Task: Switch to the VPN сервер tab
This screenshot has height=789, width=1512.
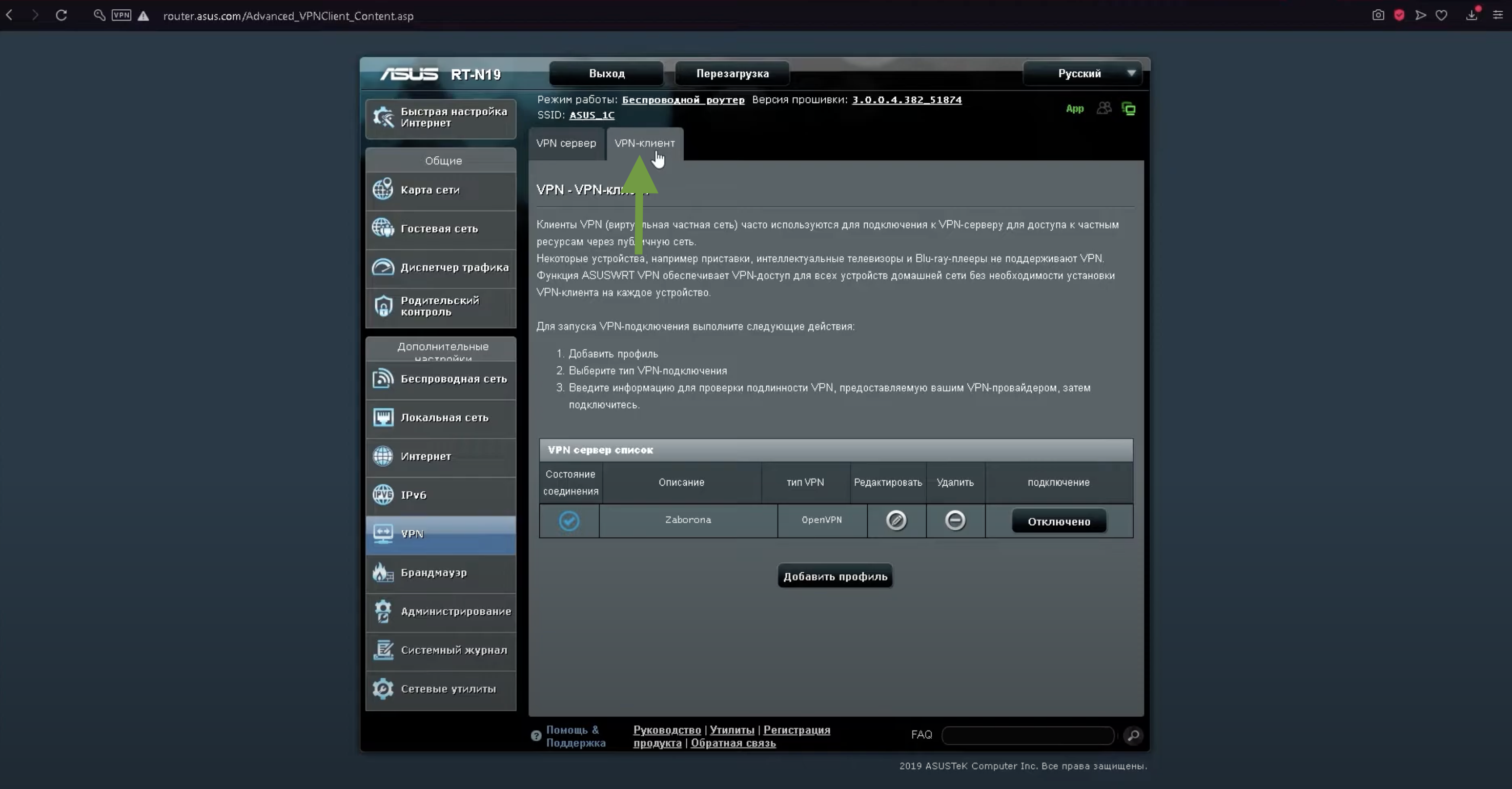Action: (x=566, y=143)
